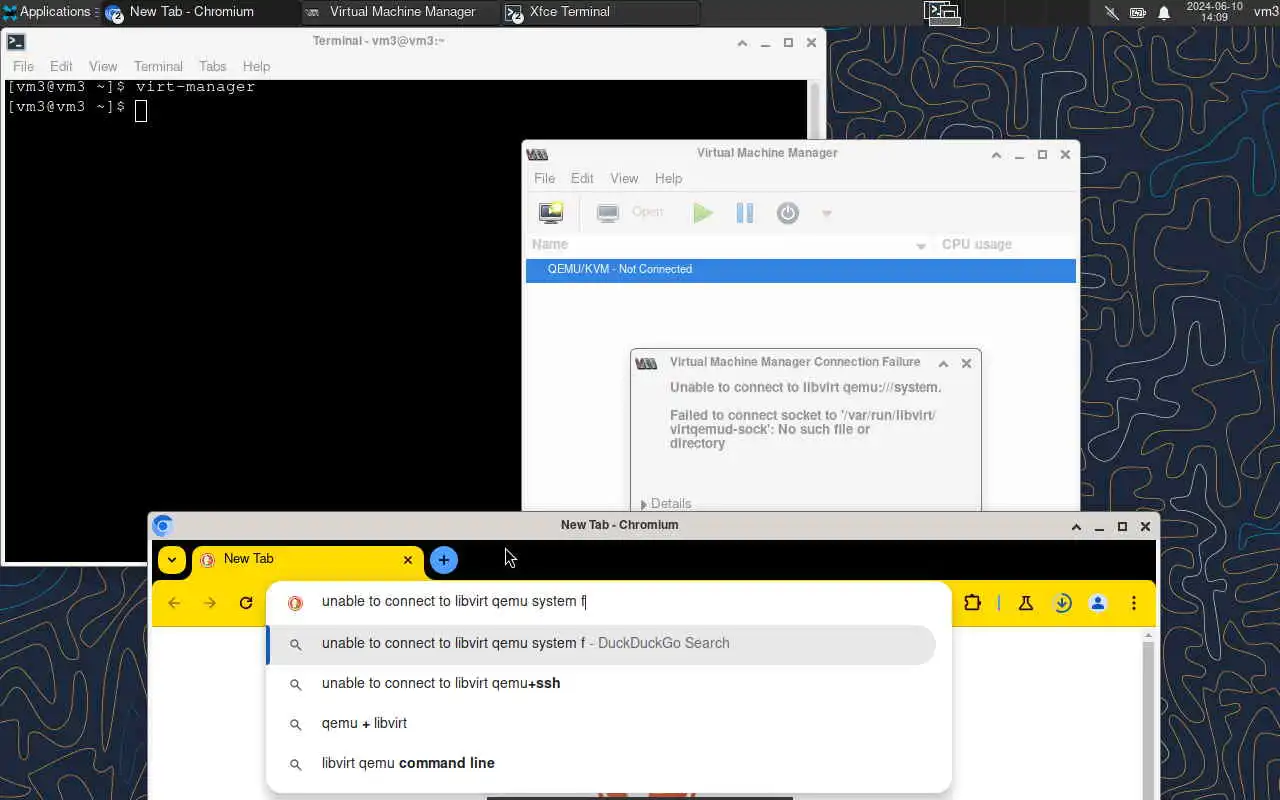Click the Chromium logo icon in window titlebar
The width and height of the screenshot is (1280, 800).
click(x=163, y=526)
